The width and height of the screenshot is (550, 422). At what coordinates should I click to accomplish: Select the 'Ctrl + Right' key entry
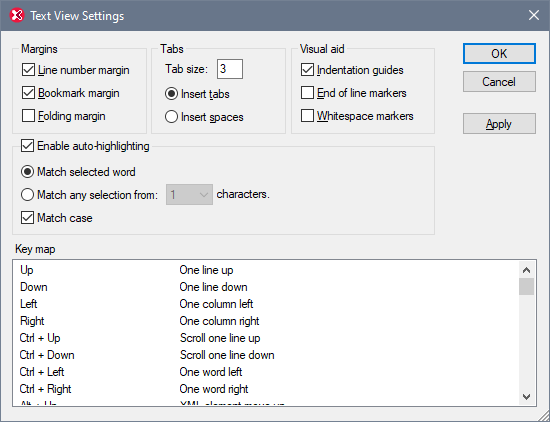click(266, 389)
